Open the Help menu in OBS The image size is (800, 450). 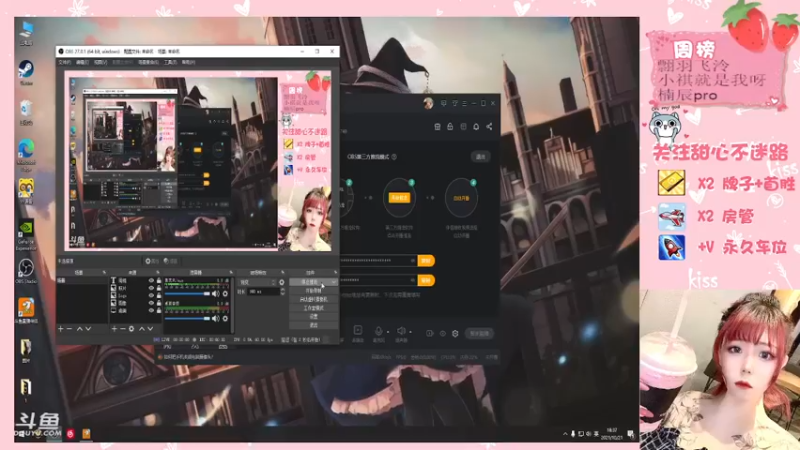pyautogui.click(x=188, y=62)
